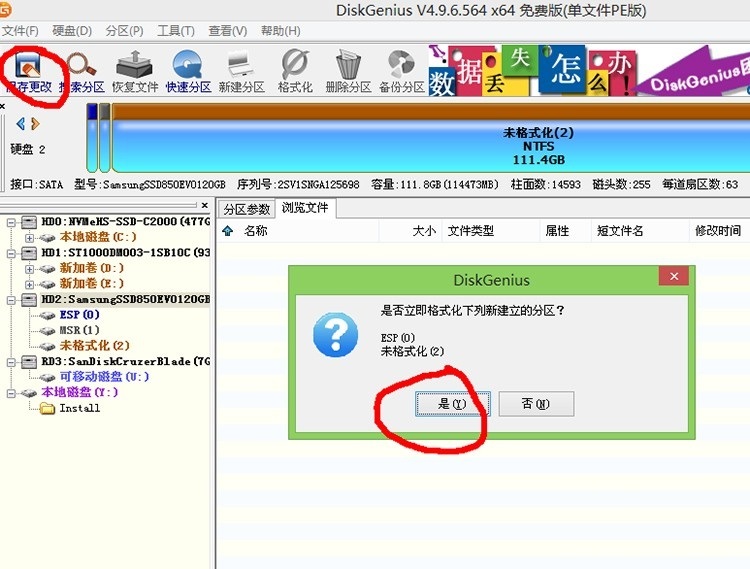Open the 分区(P) menu
The image size is (750, 569).
pyautogui.click(x=124, y=31)
